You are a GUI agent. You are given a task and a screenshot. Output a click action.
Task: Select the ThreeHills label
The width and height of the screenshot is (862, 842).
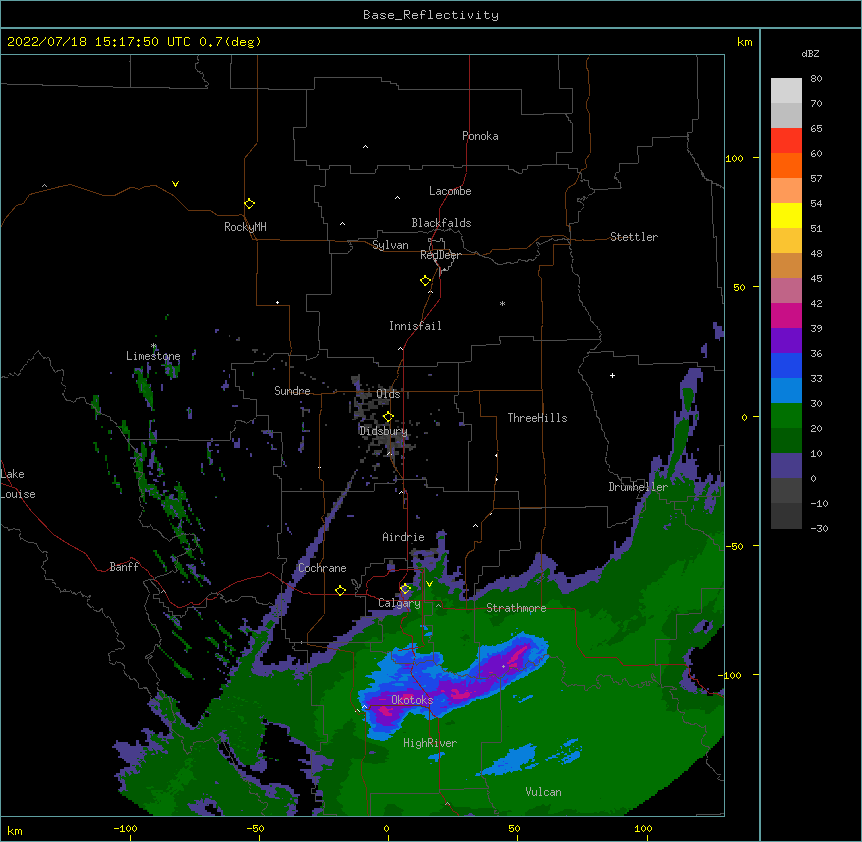tap(537, 418)
